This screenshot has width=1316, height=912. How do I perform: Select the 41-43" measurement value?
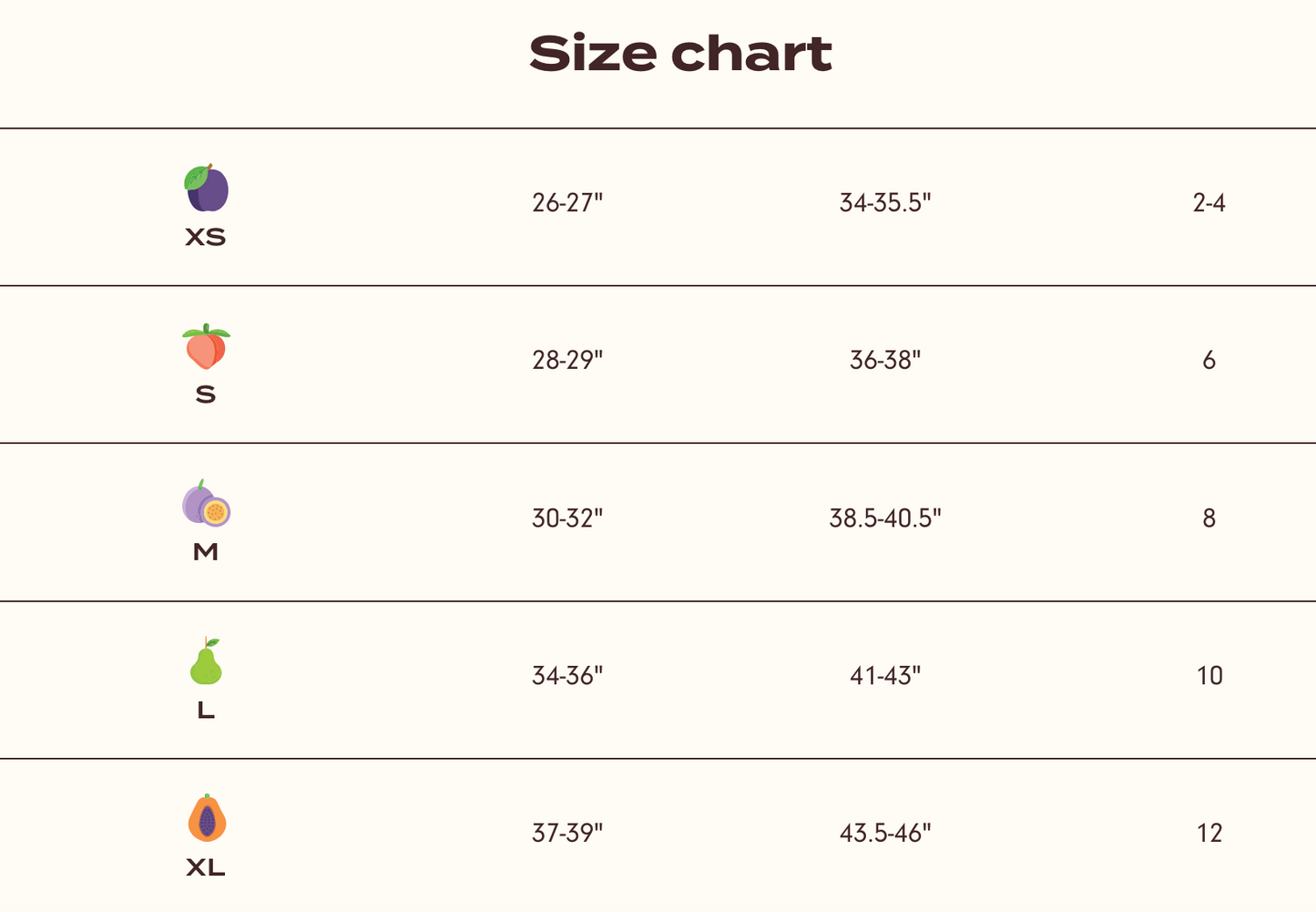point(885,676)
